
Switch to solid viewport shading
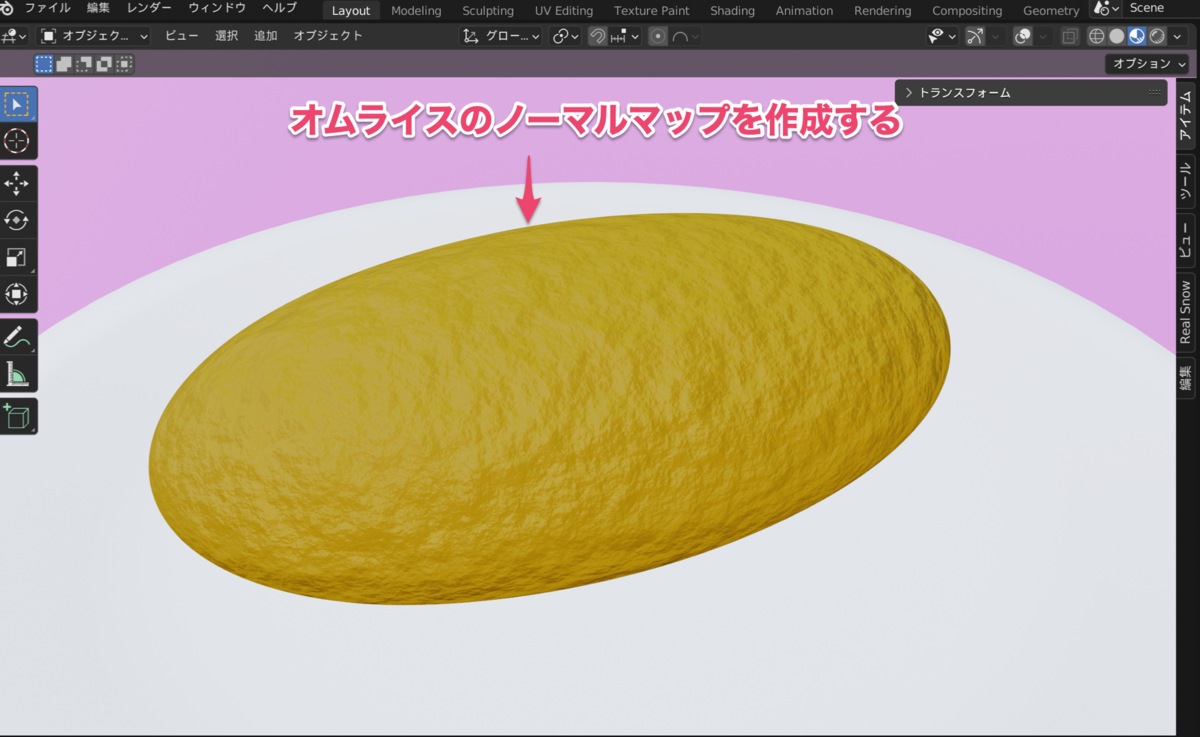pyautogui.click(x=1117, y=36)
